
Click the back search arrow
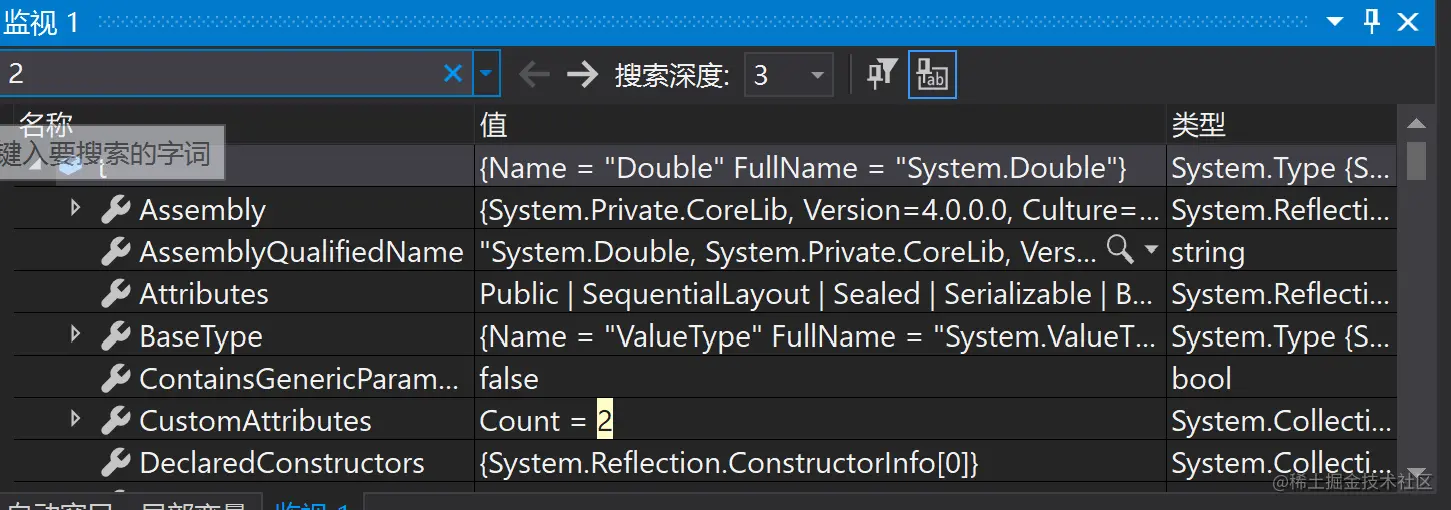(x=535, y=74)
